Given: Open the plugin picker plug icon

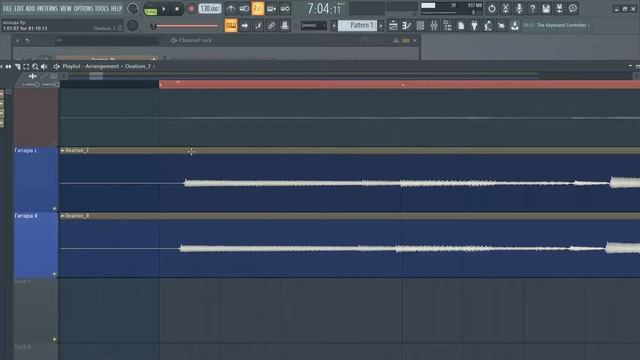Looking at the screenshot, I should pos(474,26).
